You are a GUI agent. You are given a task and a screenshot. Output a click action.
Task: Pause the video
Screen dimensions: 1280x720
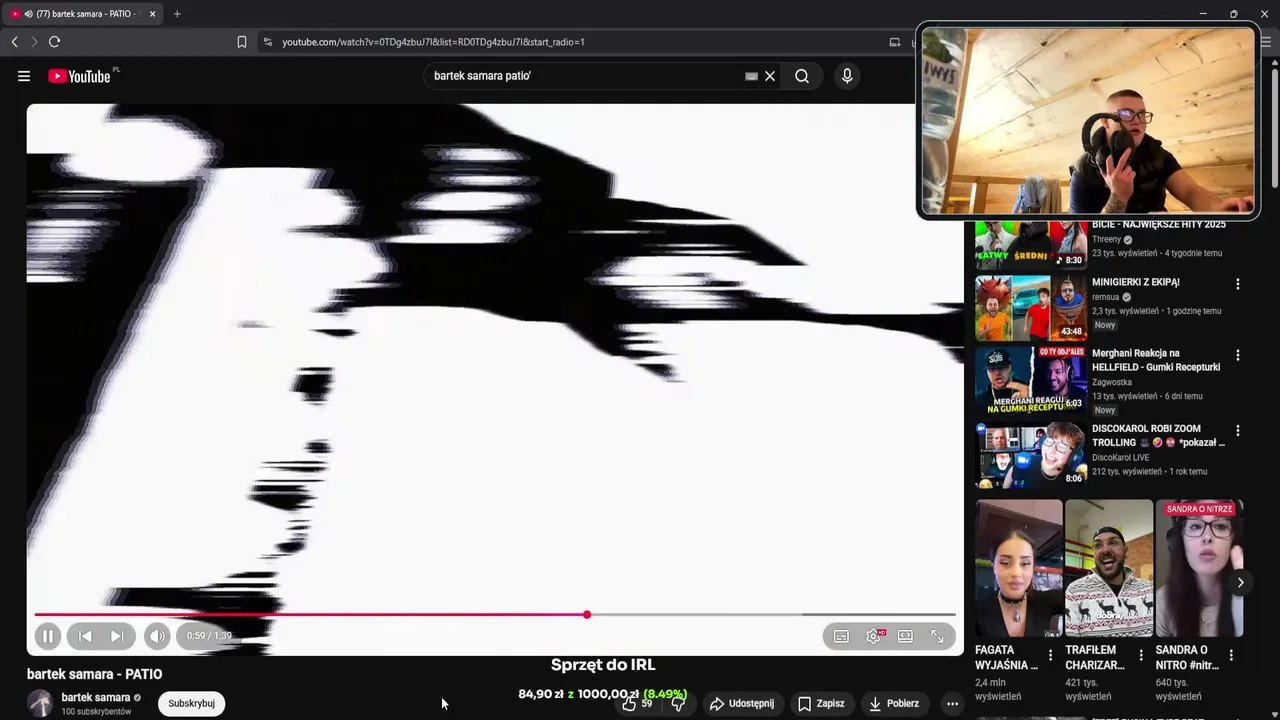pyautogui.click(x=47, y=636)
